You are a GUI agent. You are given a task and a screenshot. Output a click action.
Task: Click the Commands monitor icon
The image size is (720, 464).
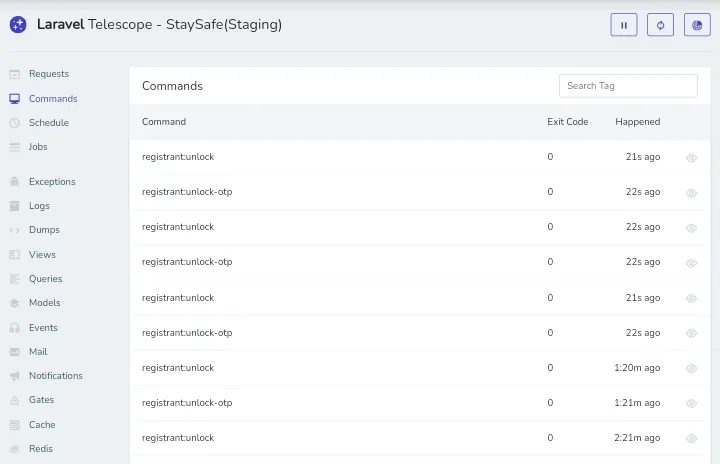click(15, 99)
